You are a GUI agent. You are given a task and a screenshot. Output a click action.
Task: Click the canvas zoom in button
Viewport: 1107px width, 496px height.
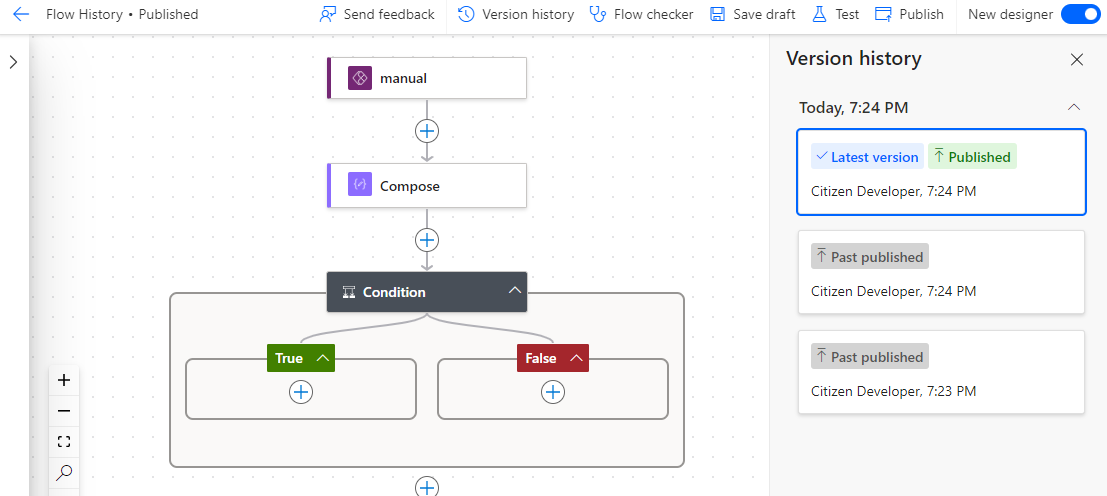tap(64, 380)
